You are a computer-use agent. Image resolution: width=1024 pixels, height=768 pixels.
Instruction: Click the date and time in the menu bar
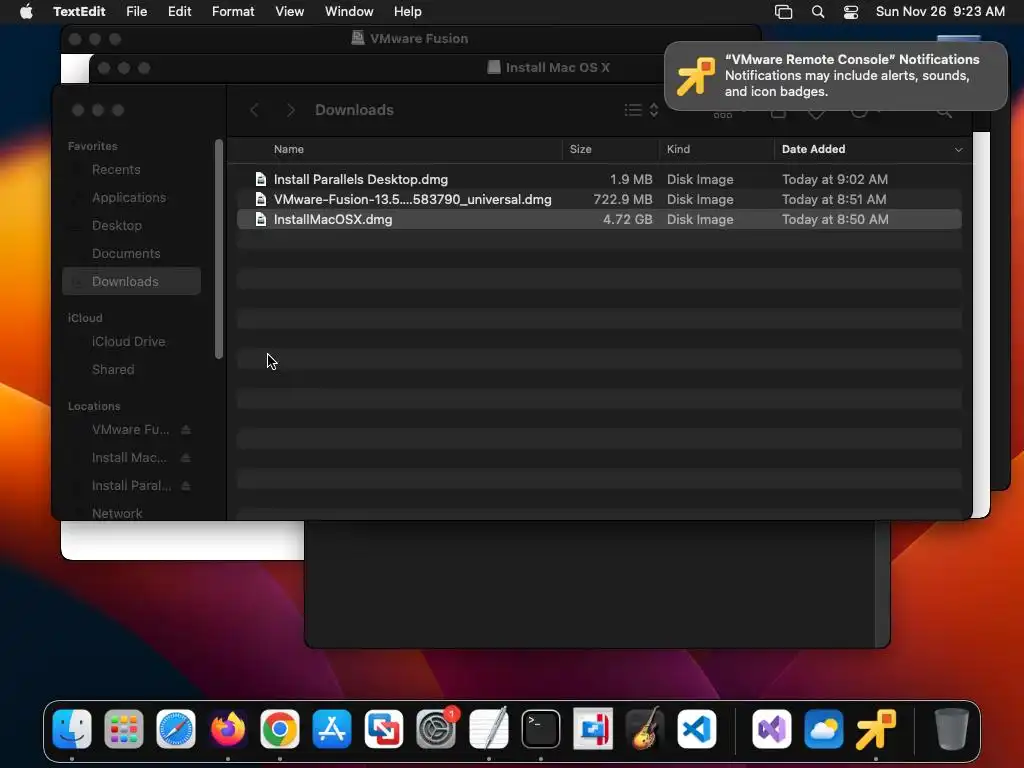click(x=940, y=12)
